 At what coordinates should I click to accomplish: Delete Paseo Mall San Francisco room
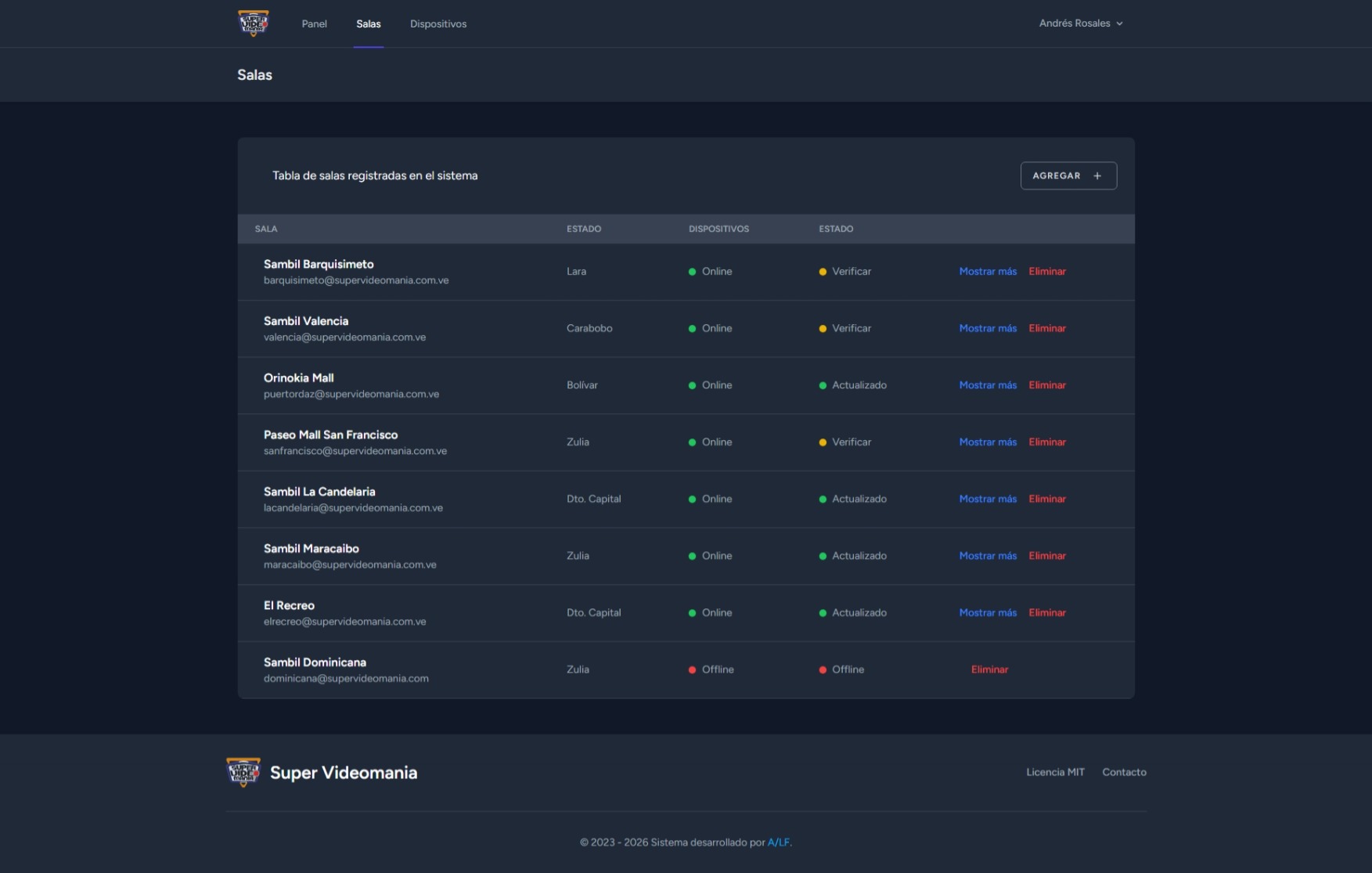[x=1047, y=442]
